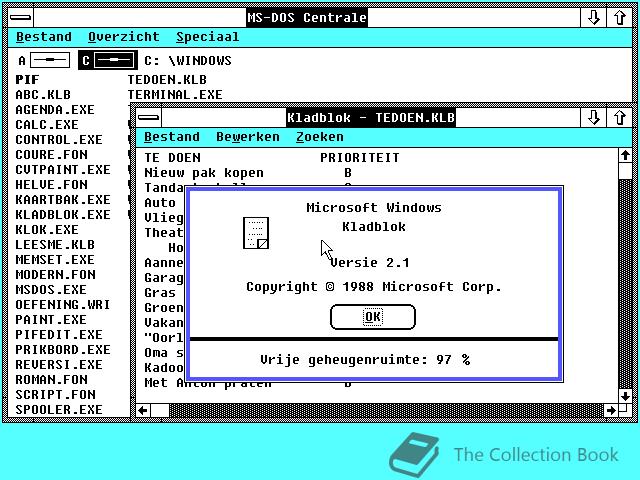
Task: Select KAARTBAK.EXE in file list
Action: pyautogui.click(x=63, y=200)
